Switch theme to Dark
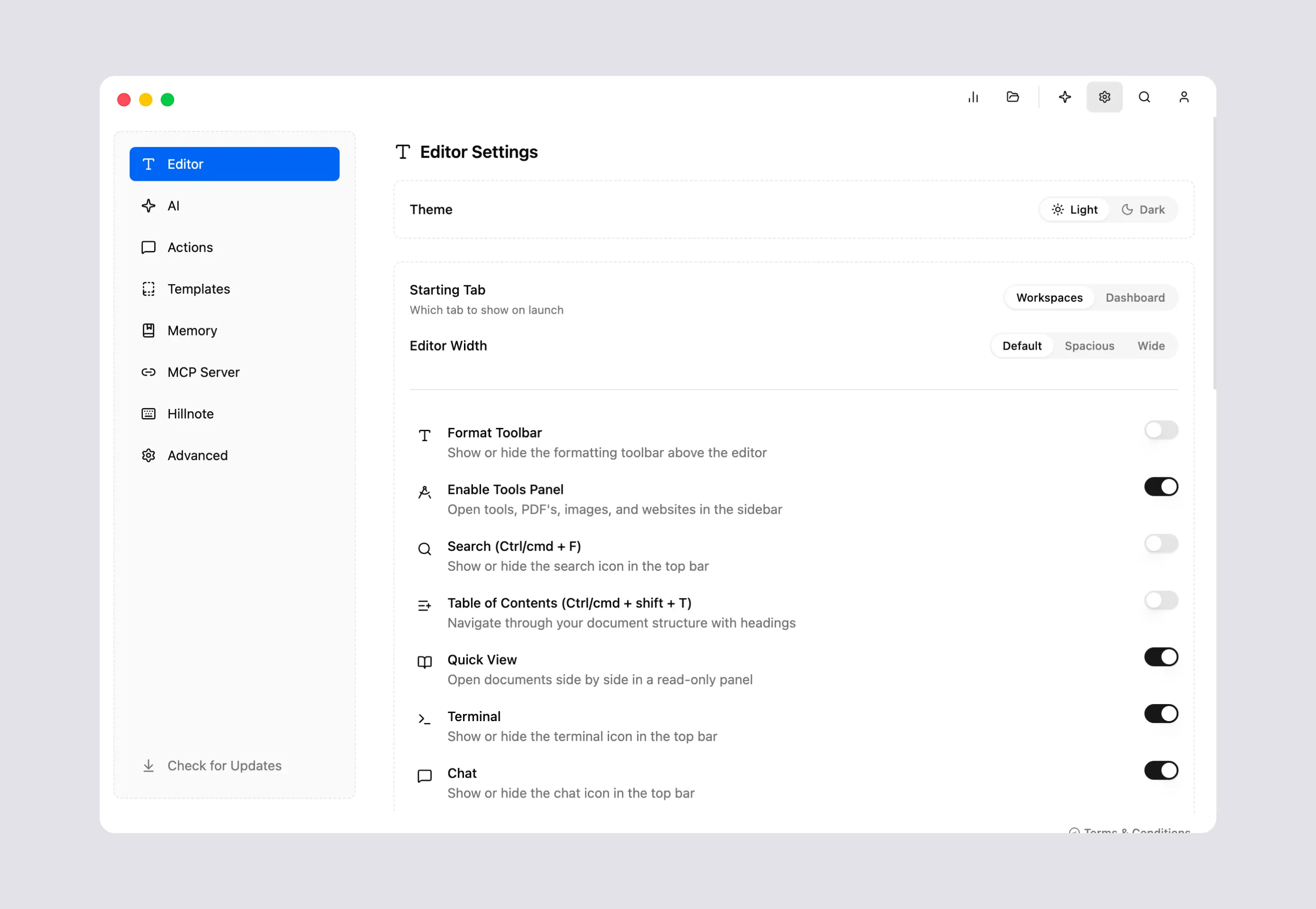This screenshot has width=1316, height=909. (x=1143, y=210)
